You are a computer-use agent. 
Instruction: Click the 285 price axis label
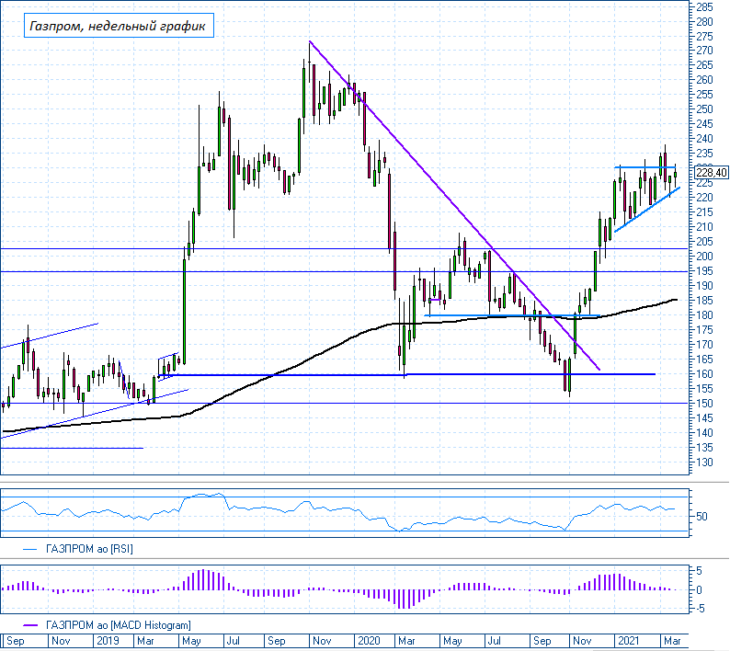[704, 7]
